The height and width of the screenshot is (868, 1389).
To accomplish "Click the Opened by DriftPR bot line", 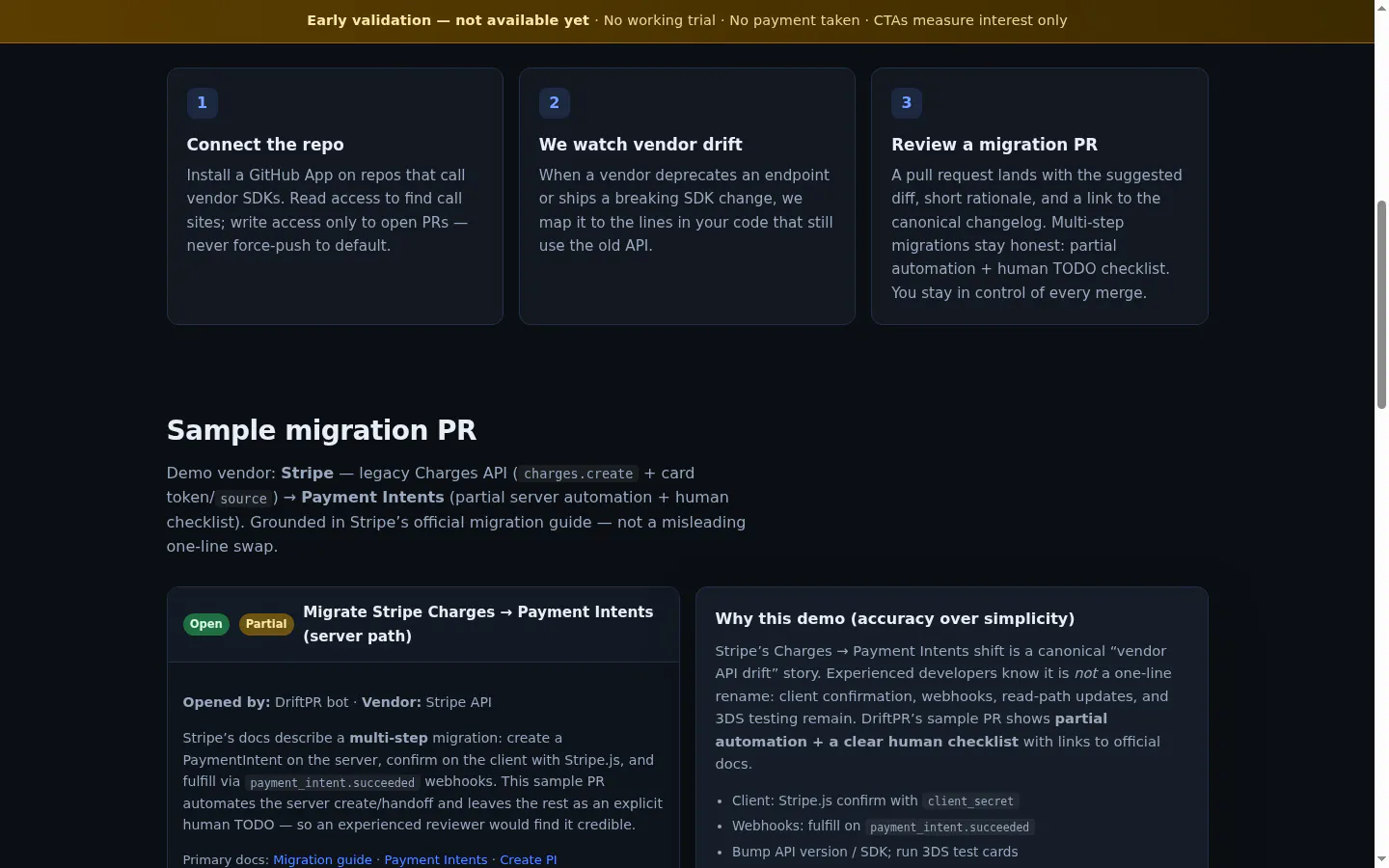I will point(338,702).
